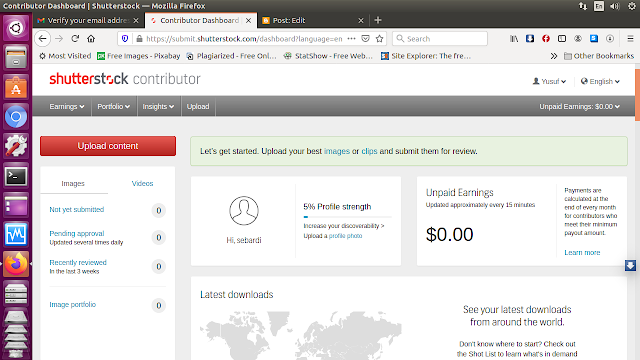Switch to the Videos tab

point(142,184)
